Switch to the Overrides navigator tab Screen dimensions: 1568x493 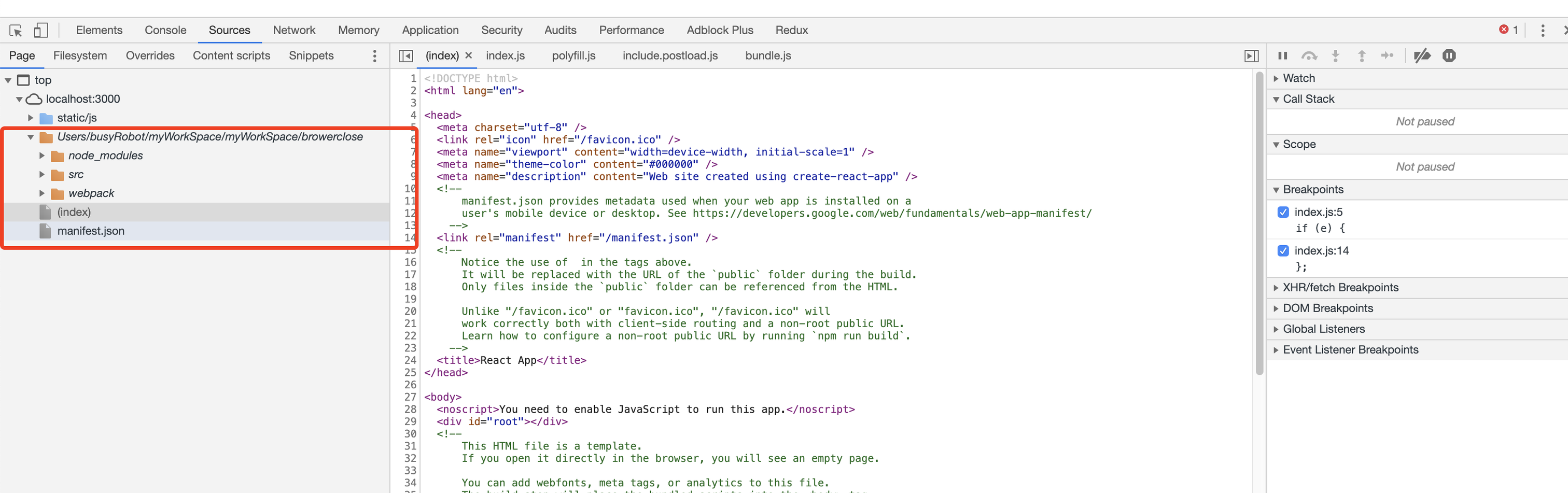(150, 55)
